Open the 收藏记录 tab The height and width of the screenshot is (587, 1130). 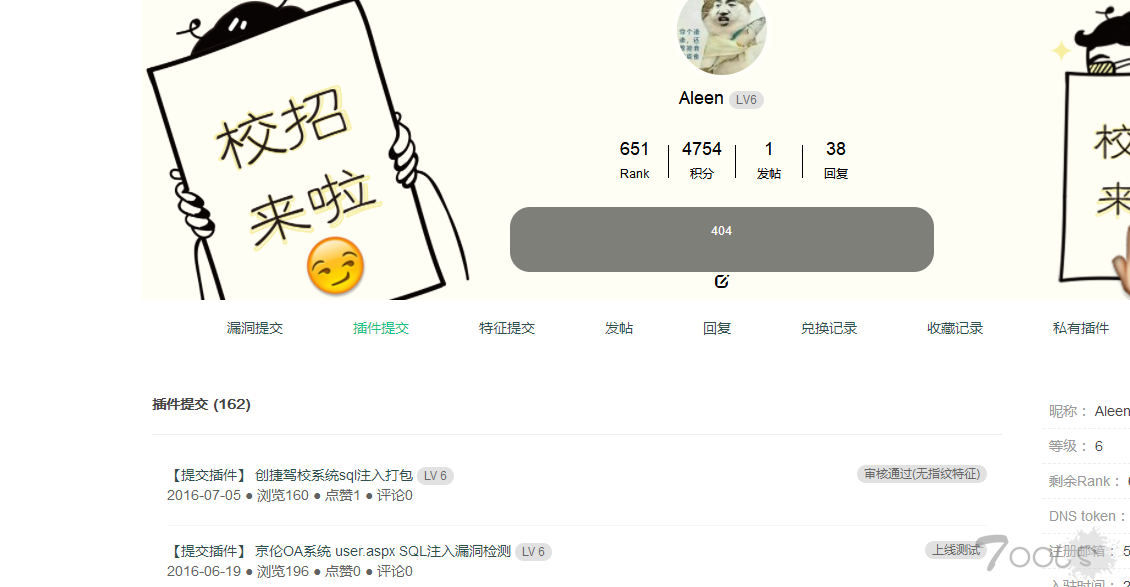click(955, 328)
